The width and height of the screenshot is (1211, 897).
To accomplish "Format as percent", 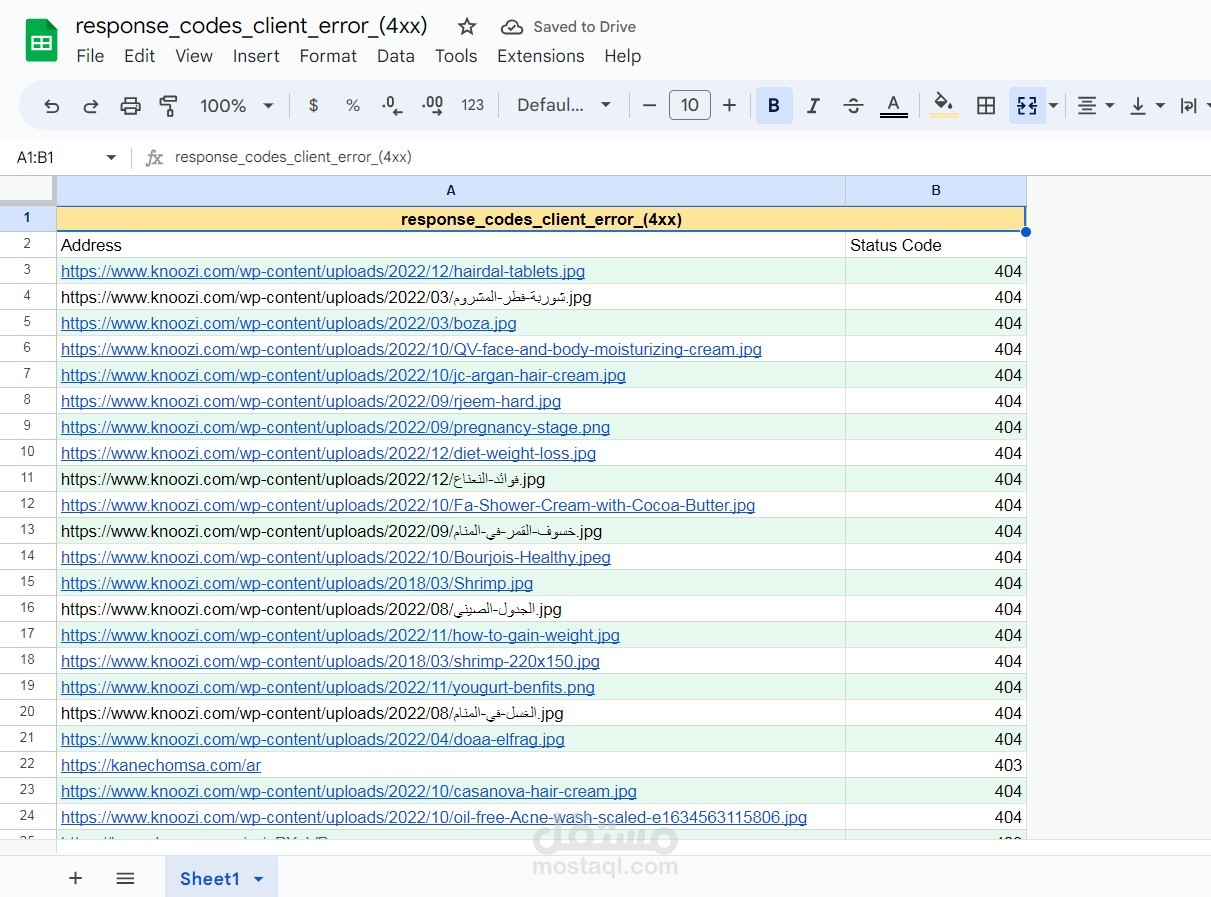I will 353,105.
